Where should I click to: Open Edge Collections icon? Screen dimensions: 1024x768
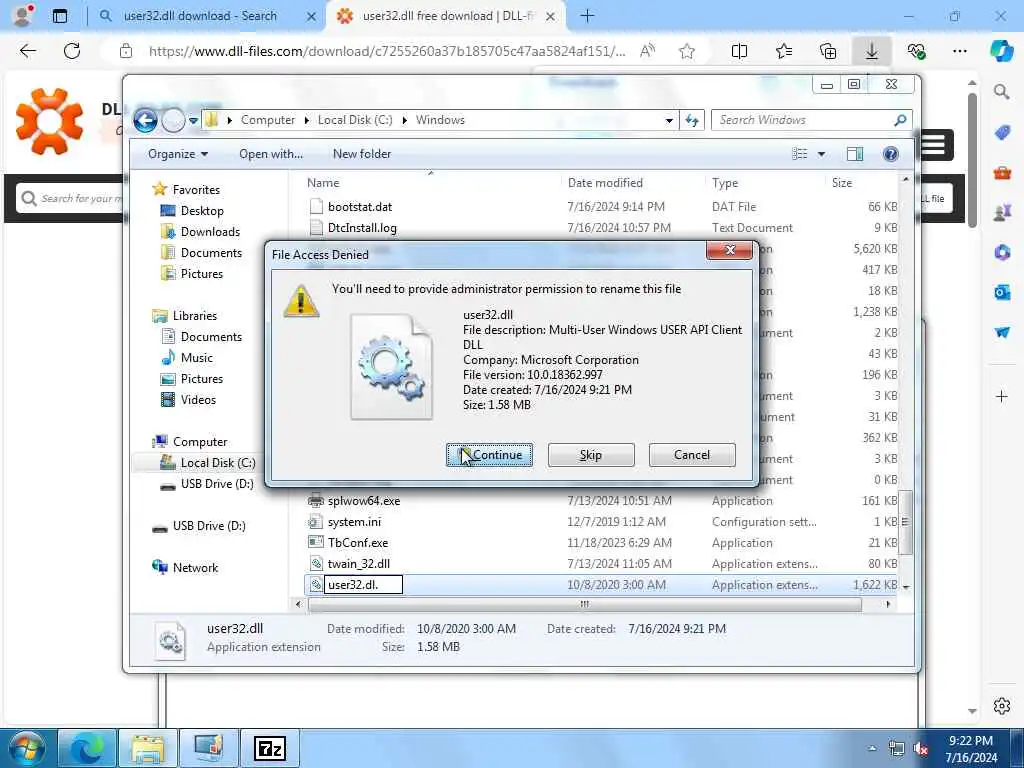click(828, 51)
